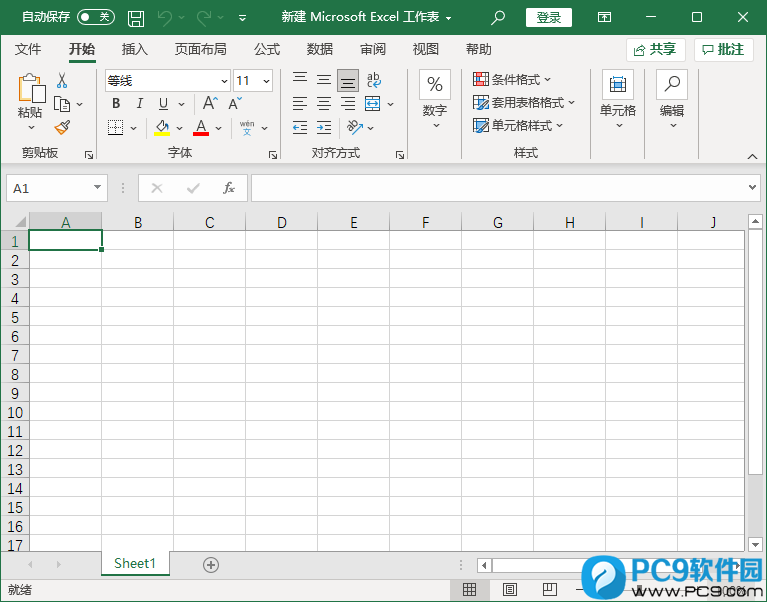767x602 pixels.
Task: Open font size dropdown showing 11
Action: point(266,81)
